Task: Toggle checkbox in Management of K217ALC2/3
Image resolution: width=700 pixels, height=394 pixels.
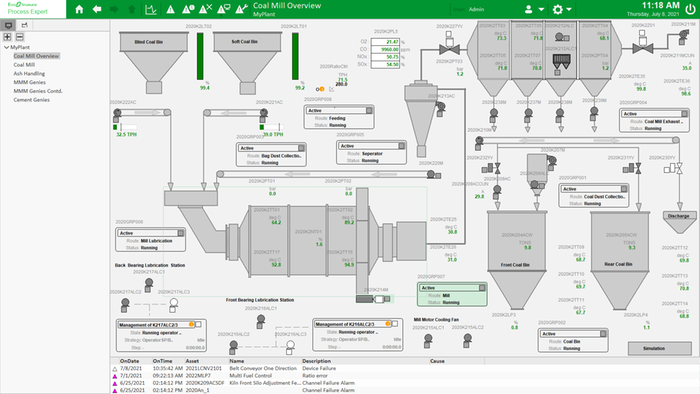Action: point(198,324)
